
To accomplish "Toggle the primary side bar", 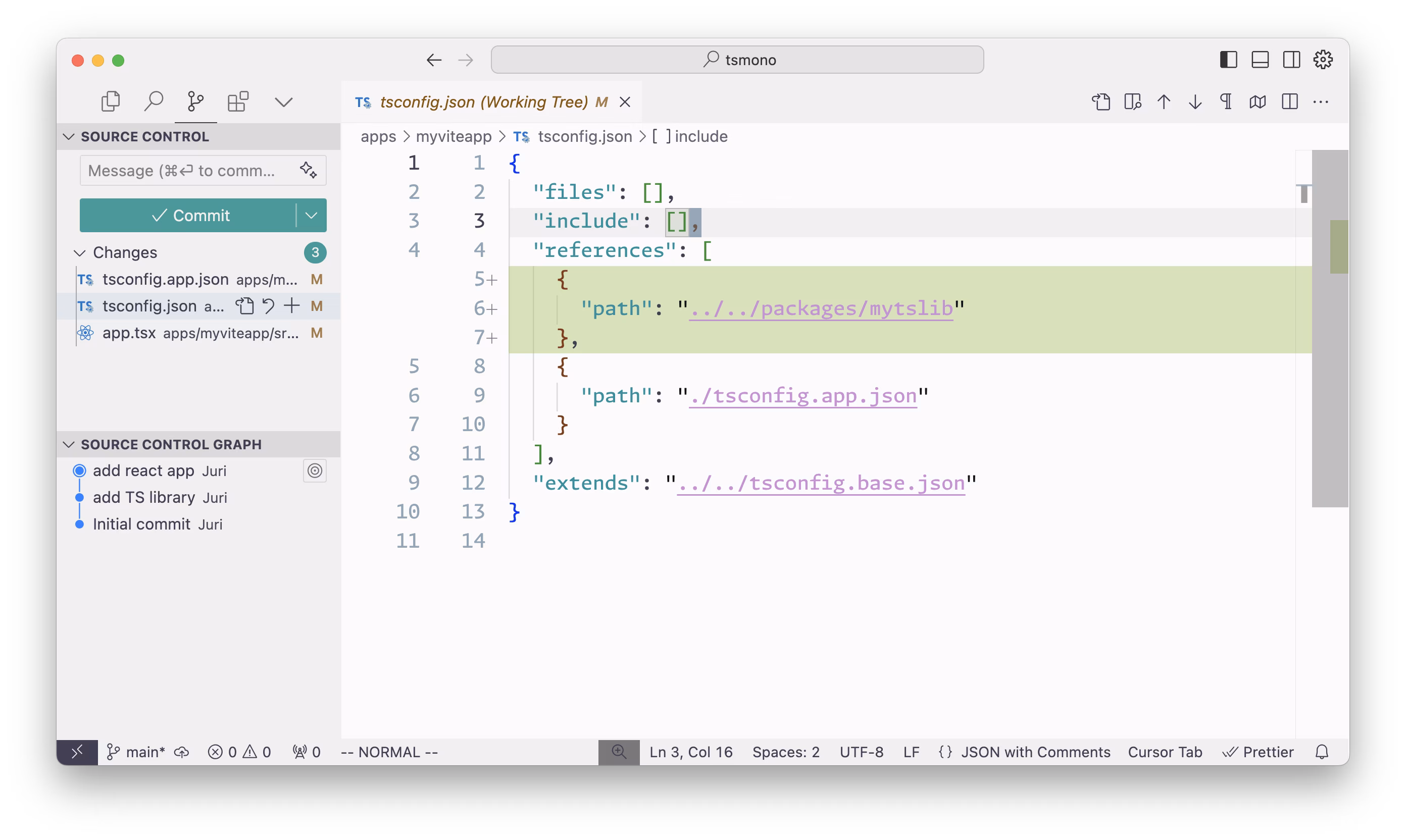I will (x=1228, y=60).
